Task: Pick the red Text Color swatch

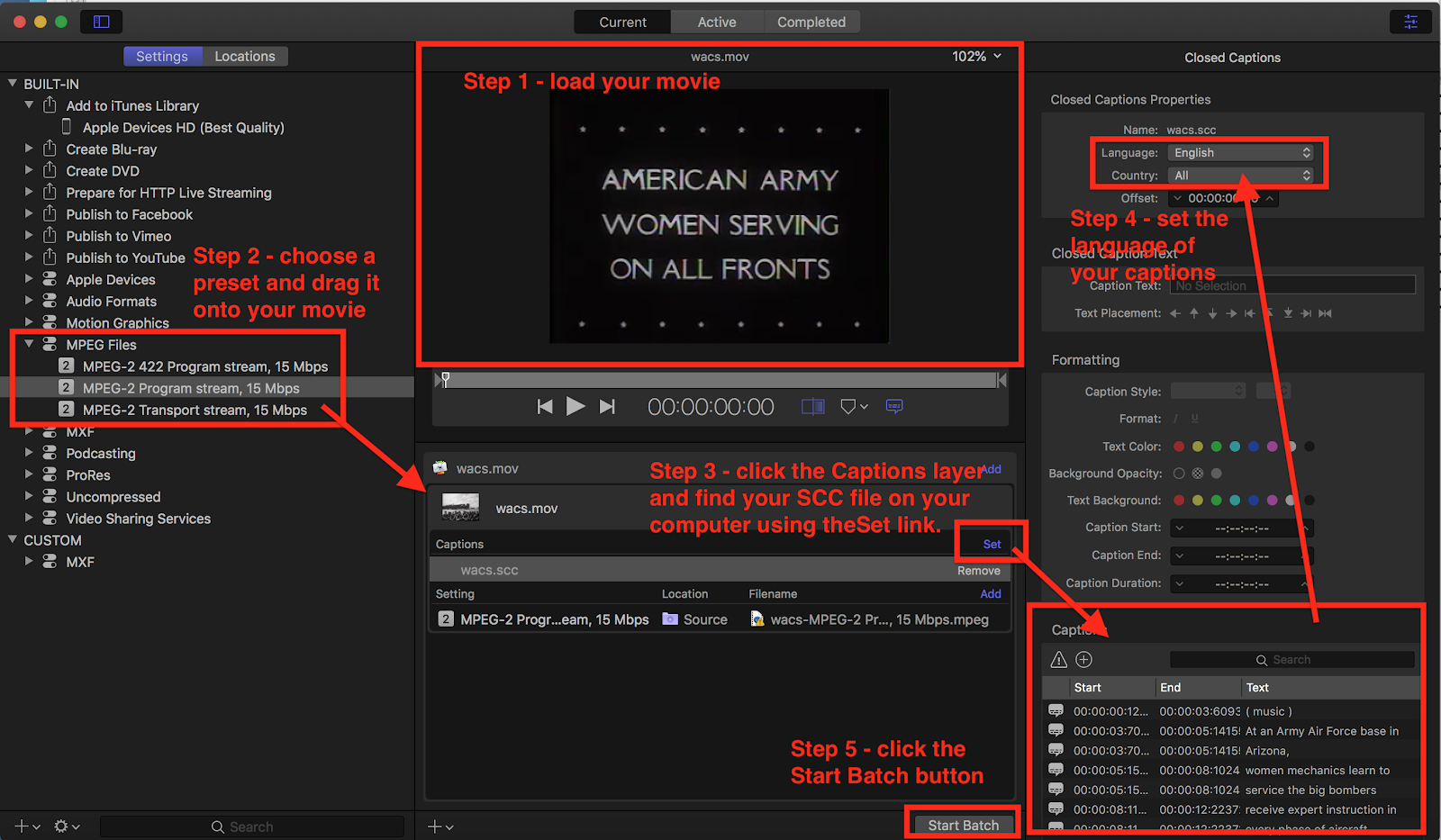Action: [1179, 447]
